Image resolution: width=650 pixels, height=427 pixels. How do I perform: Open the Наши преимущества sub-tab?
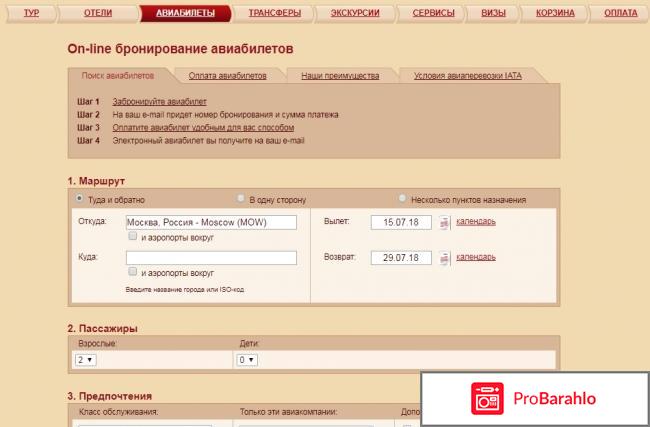point(340,76)
